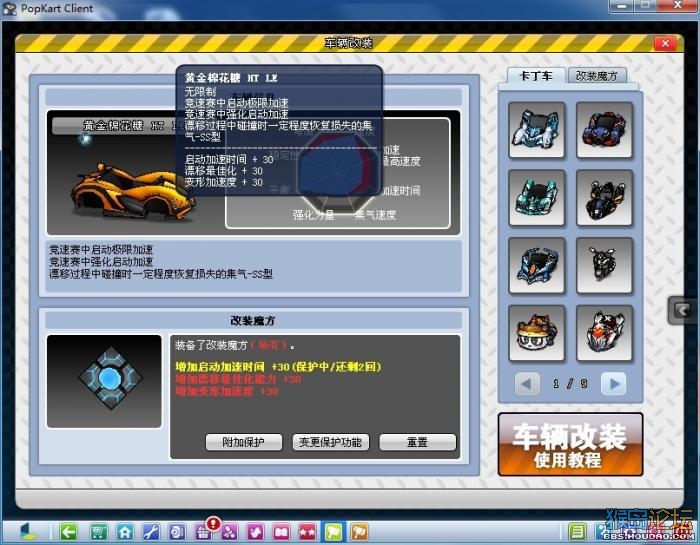This screenshot has width=700, height=545.
Task: Go to next kart list page
Action: pos(614,383)
